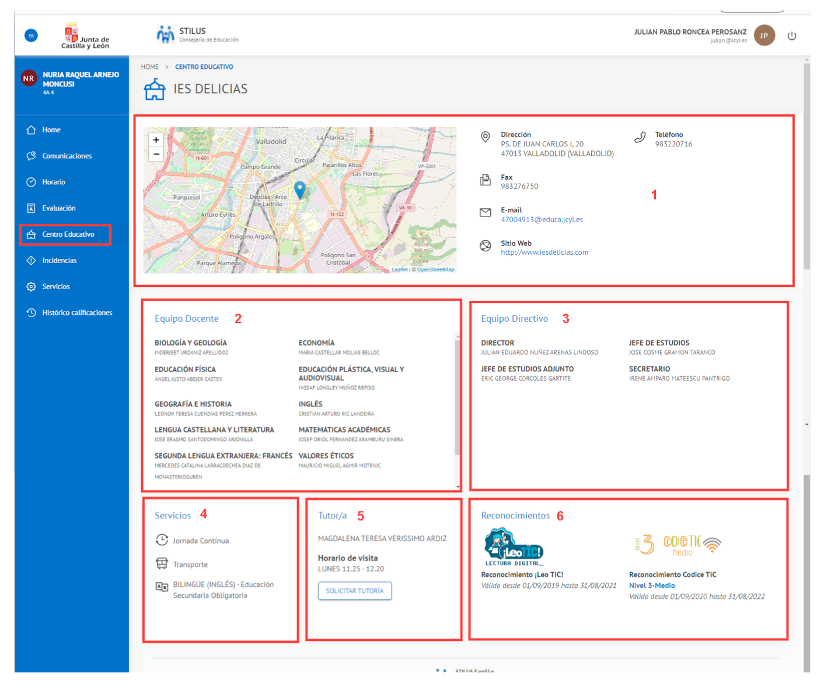Click the NR student avatar

point(28,78)
